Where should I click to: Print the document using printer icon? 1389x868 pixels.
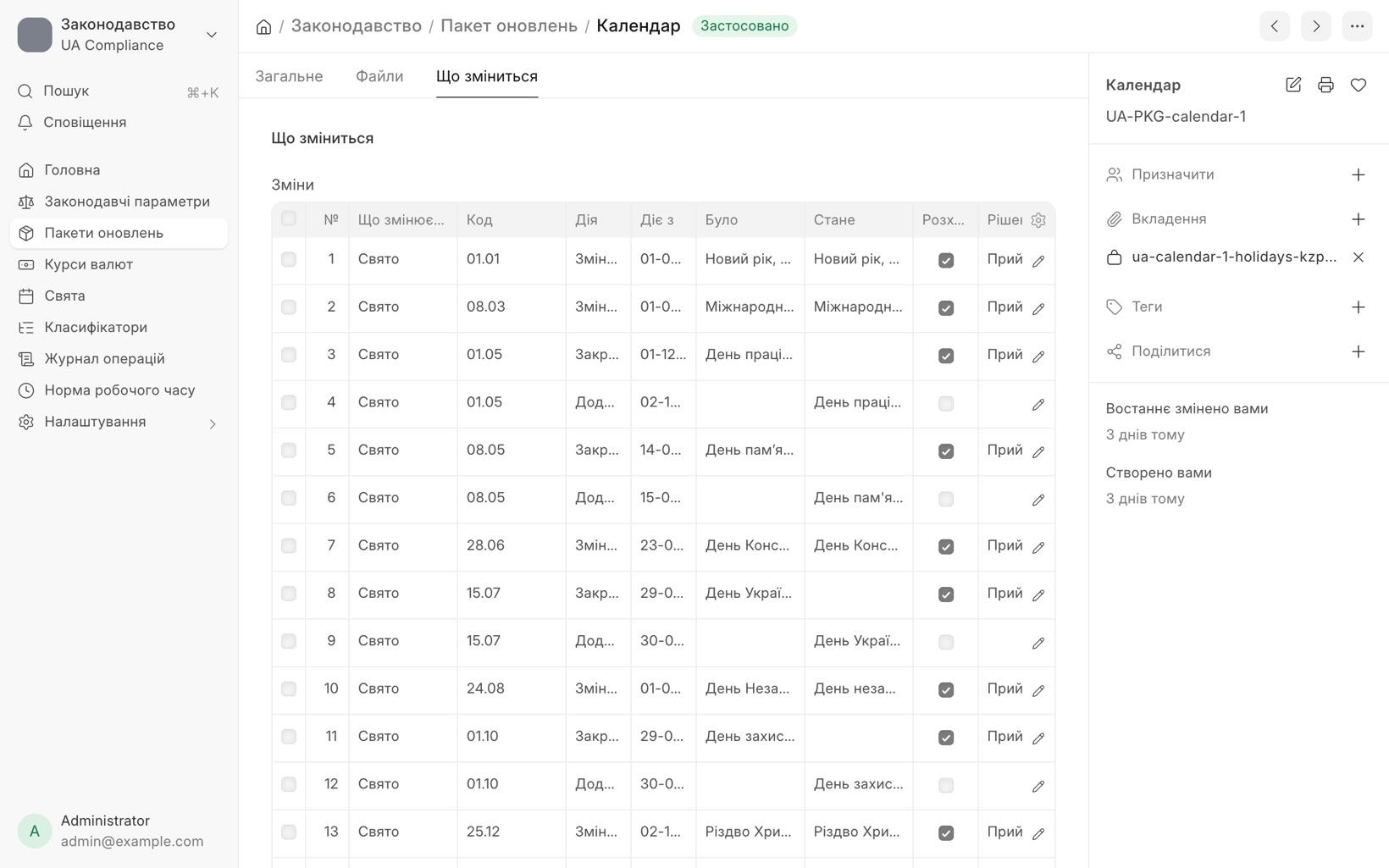pyautogui.click(x=1325, y=85)
